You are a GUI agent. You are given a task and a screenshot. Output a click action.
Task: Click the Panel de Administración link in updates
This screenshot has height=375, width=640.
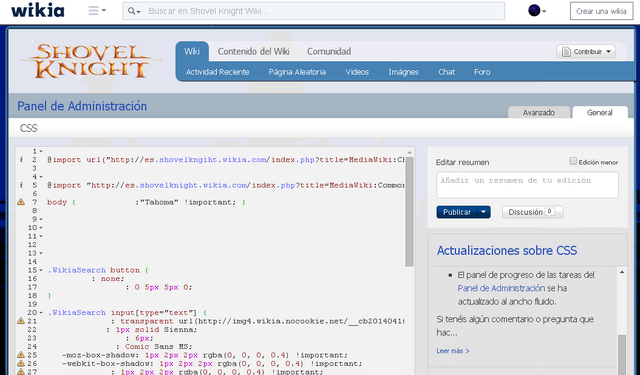pos(501,288)
